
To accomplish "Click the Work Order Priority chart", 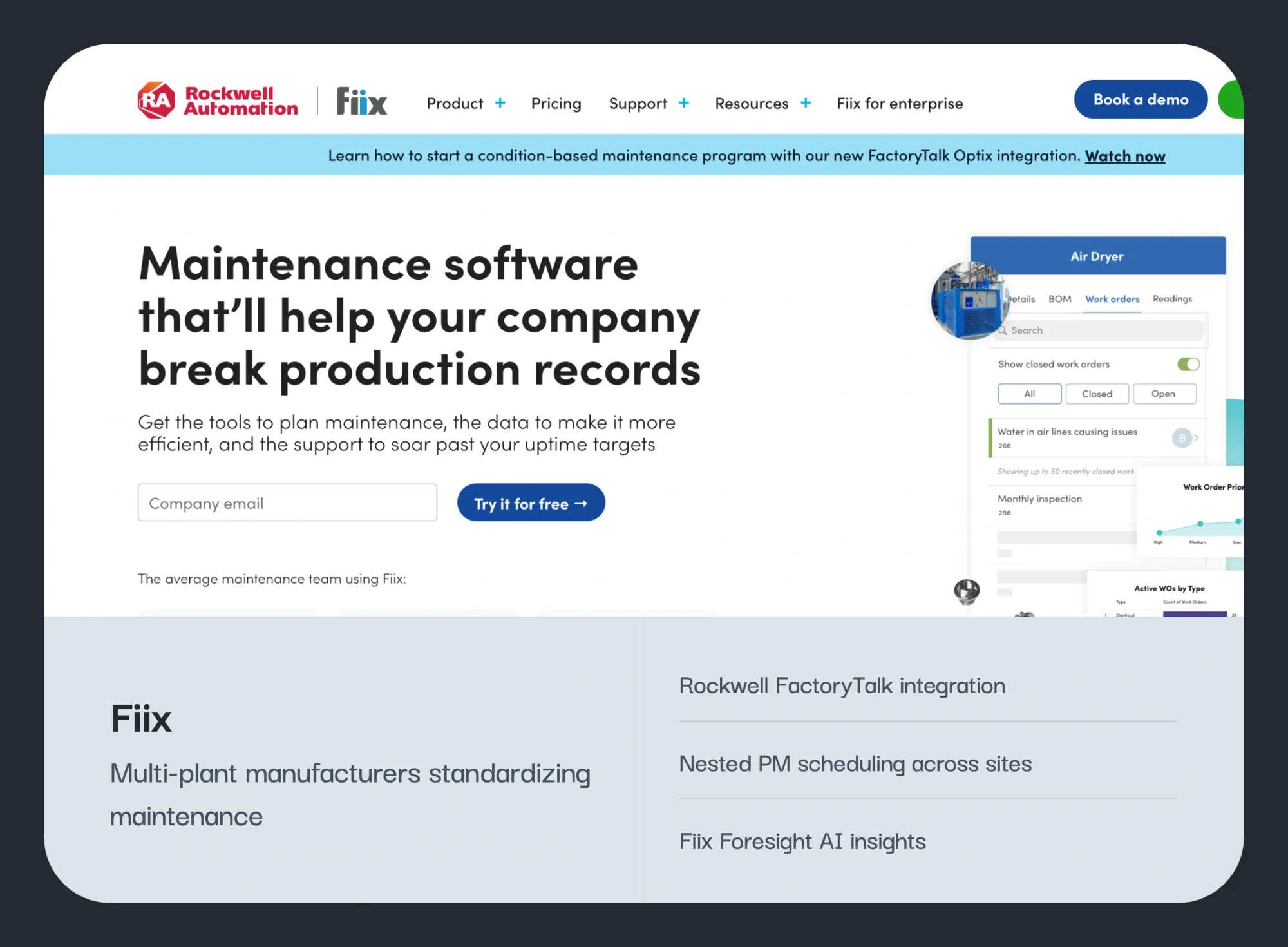I will (1190, 512).
